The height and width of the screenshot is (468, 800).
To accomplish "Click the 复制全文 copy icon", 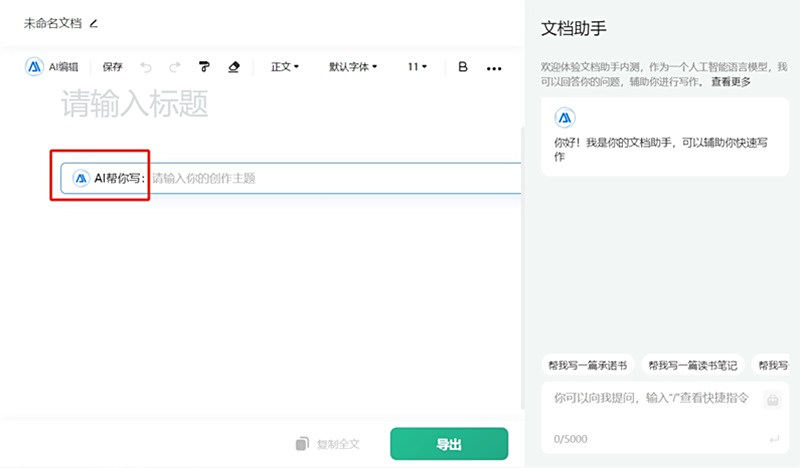I will click(x=302, y=444).
